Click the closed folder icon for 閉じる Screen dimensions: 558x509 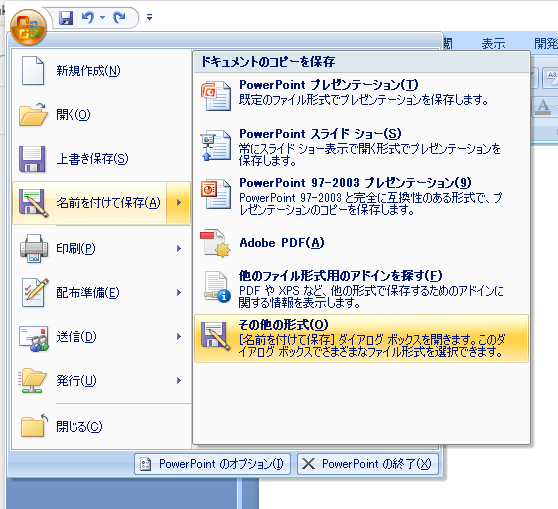coord(34,426)
